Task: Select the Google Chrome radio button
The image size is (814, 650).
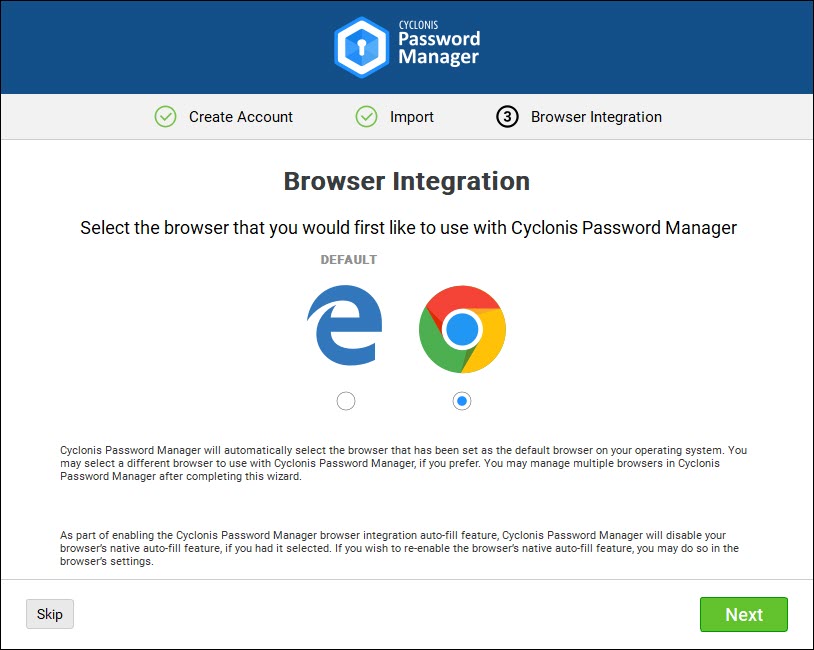Action: click(x=462, y=401)
